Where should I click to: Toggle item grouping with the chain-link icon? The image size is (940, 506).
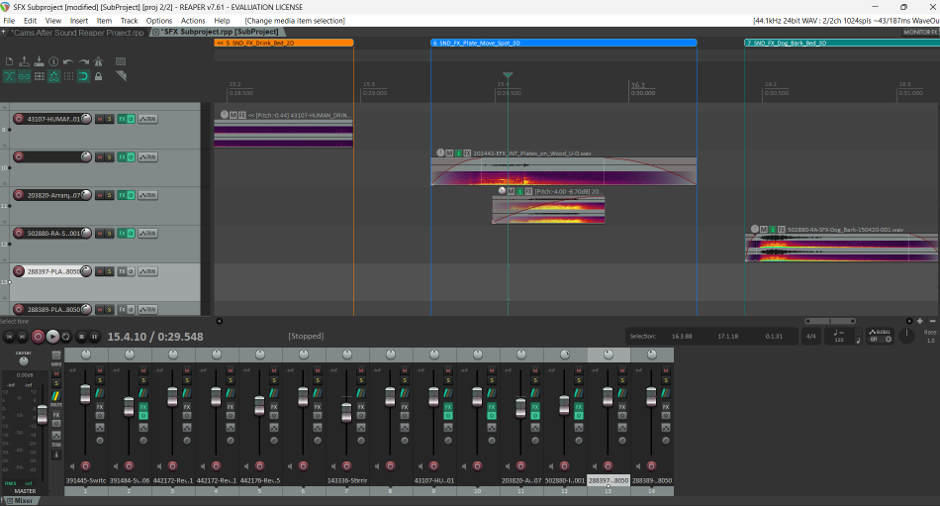pyautogui.click(x=24, y=76)
